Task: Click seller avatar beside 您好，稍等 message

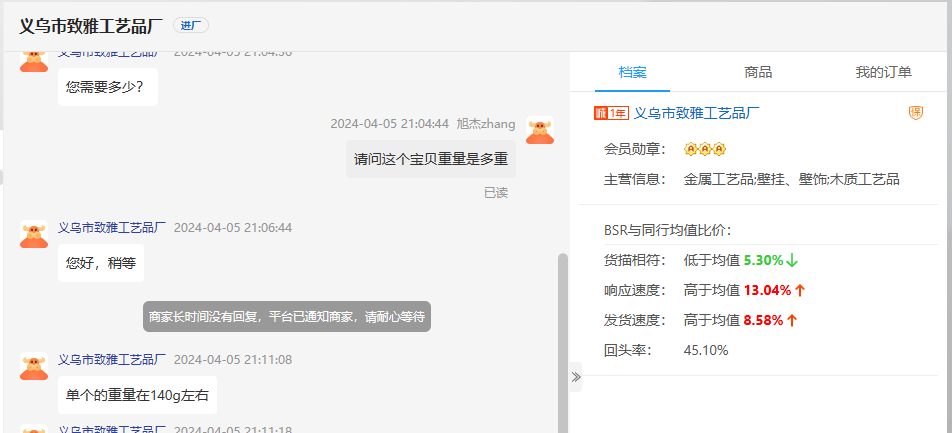Action: (x=34, y=234)
